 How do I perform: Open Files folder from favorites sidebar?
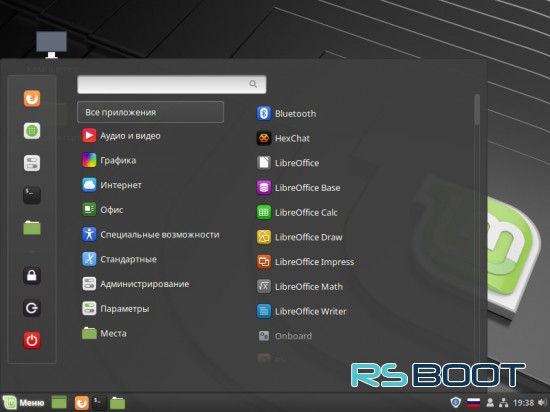tap(32, 228)
